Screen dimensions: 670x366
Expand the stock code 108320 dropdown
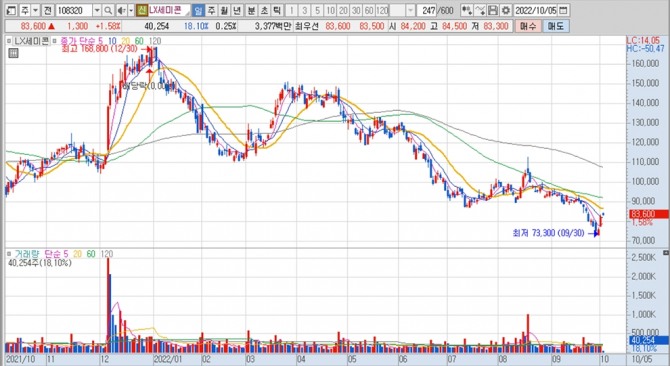pos(97,10)
